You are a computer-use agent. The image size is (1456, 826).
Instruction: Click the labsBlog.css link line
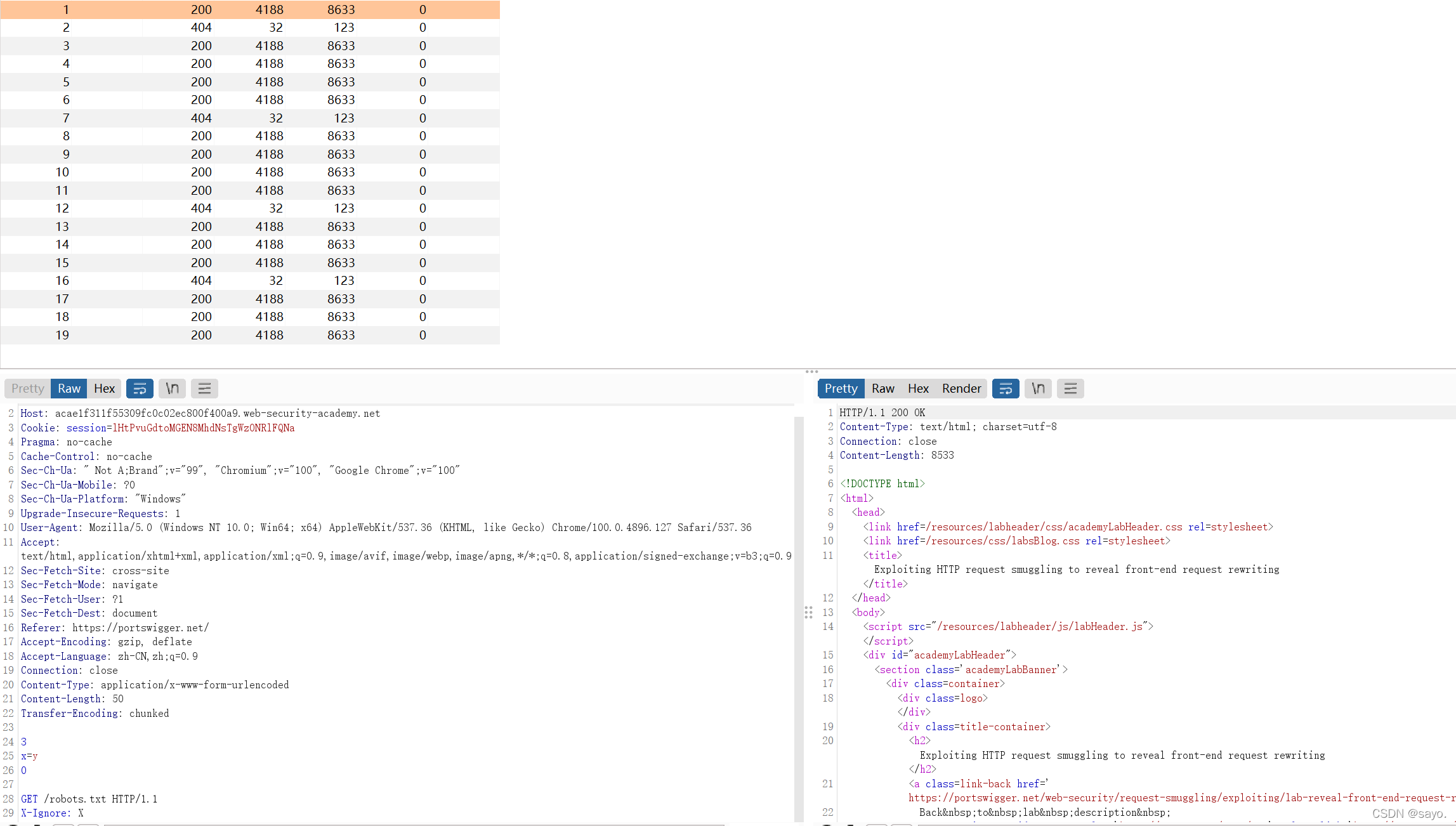coord(1016,541)
